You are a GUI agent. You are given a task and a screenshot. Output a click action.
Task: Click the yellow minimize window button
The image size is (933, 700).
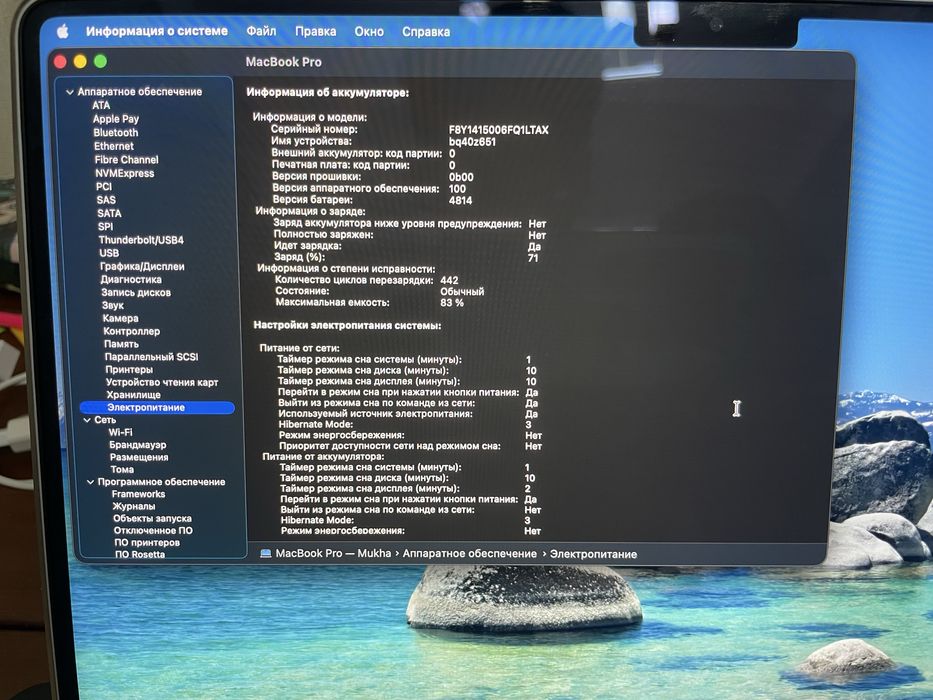(x=80, y=61)
